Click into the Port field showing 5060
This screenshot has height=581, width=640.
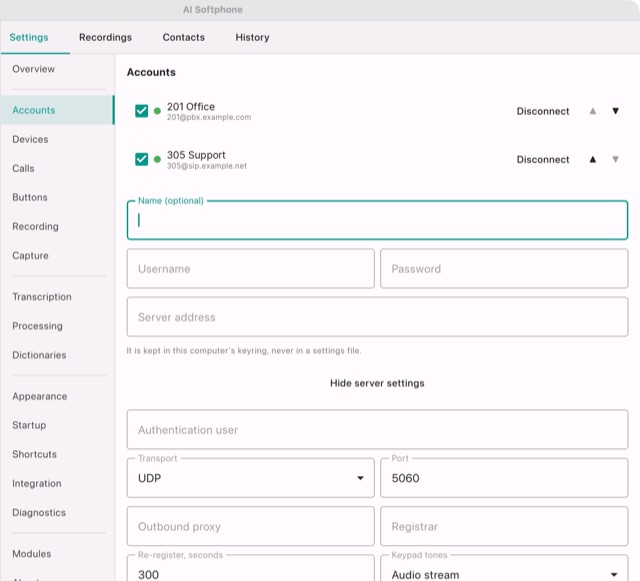pos(504,478)
